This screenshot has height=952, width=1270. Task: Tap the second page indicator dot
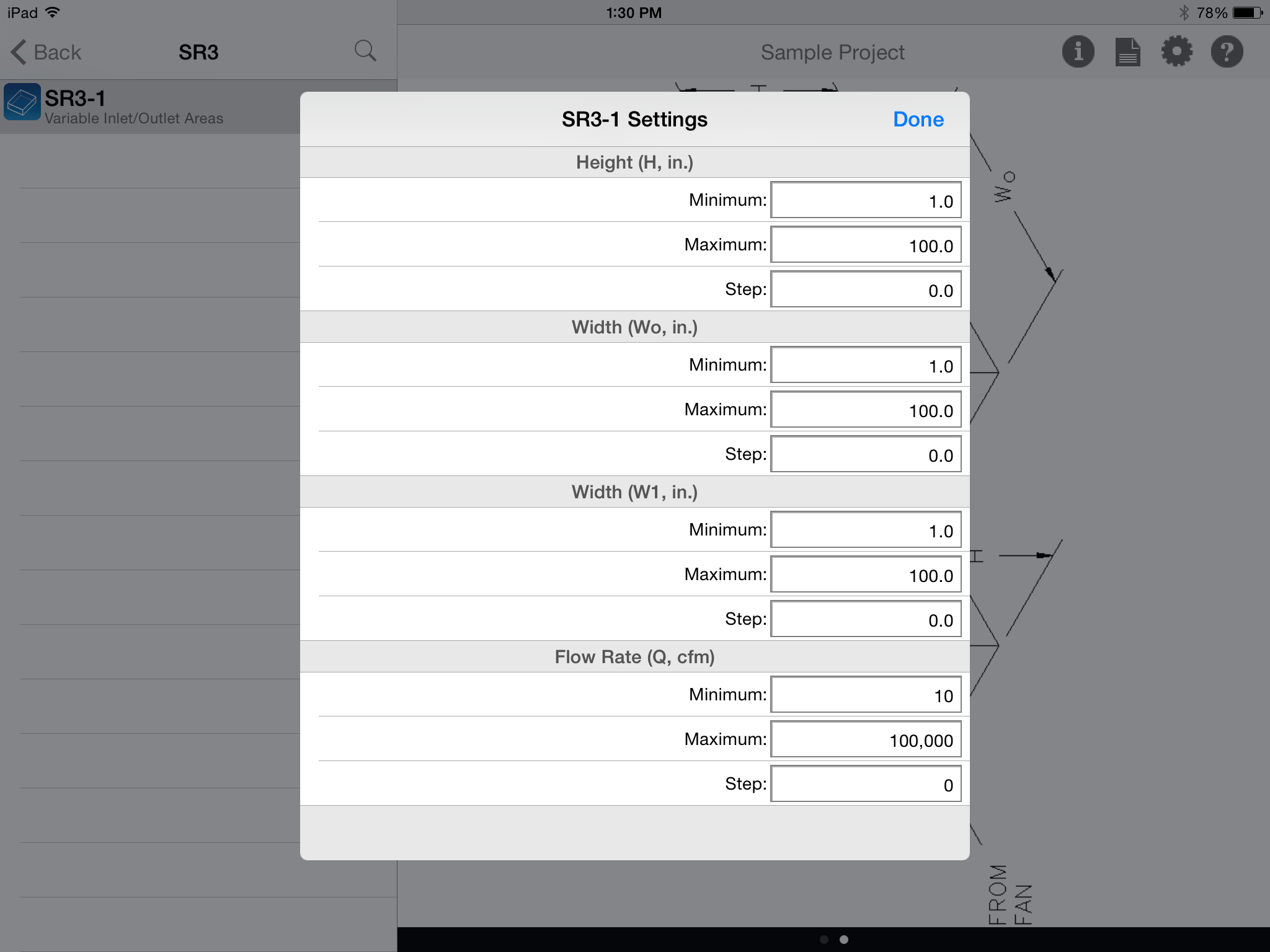[843, 939]
